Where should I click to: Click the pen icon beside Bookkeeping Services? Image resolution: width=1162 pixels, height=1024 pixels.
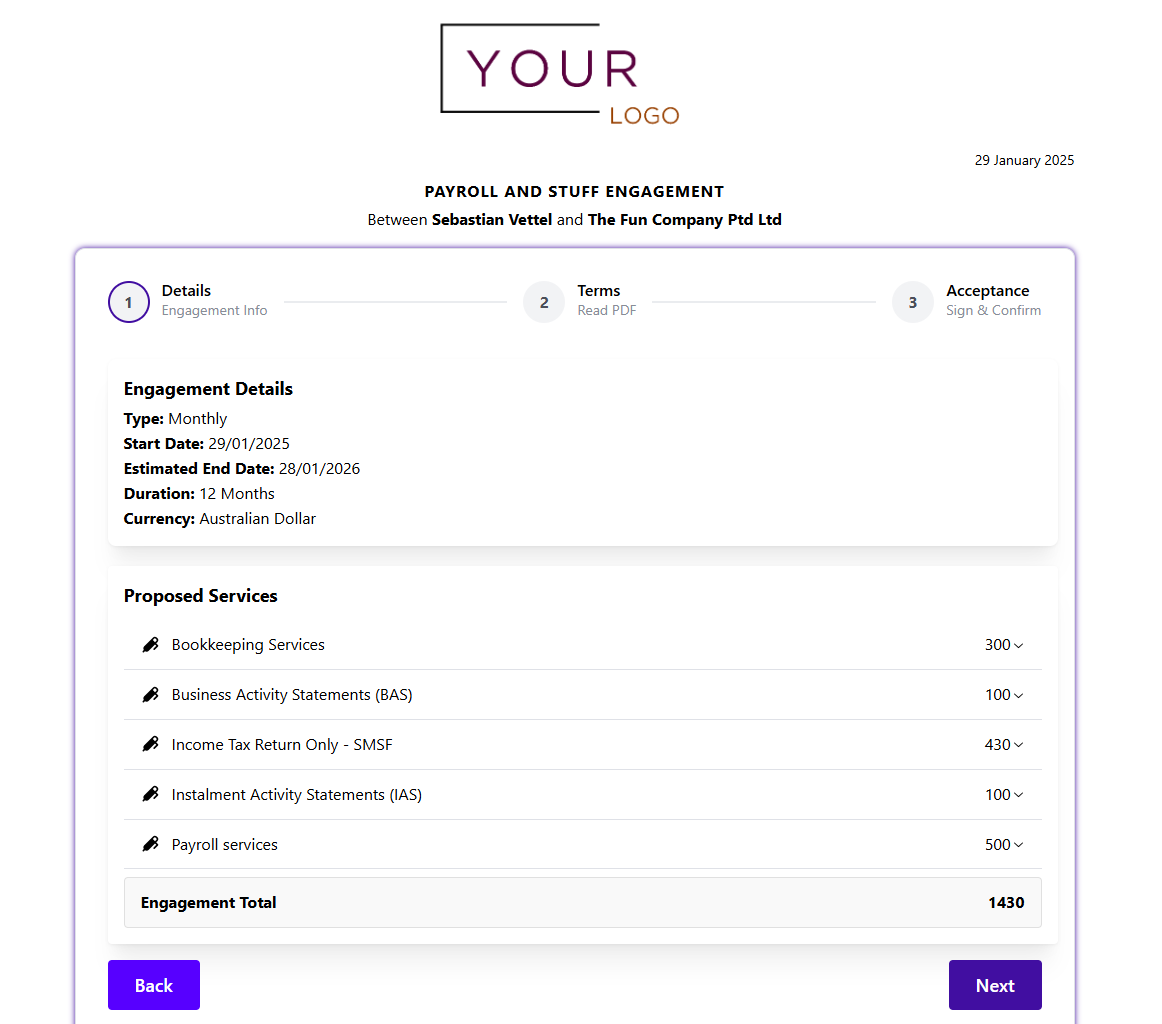pyautogui.click(x=151, y=645)
